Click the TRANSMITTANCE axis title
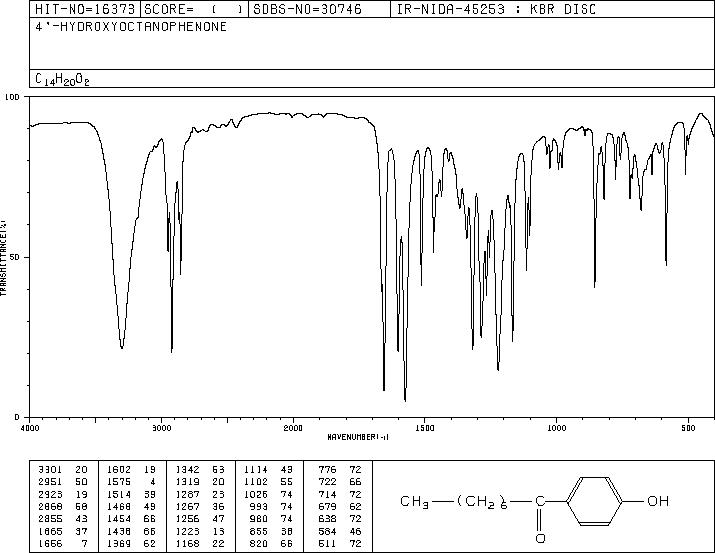Image resolution: width=715 pixels, height=553 pixels. click(3, 258)
